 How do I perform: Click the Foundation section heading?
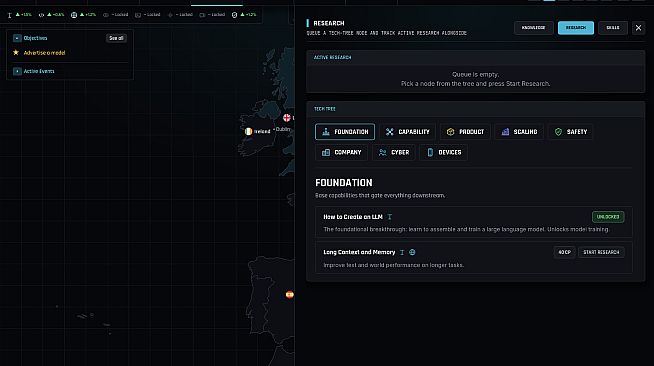[344, 183]
